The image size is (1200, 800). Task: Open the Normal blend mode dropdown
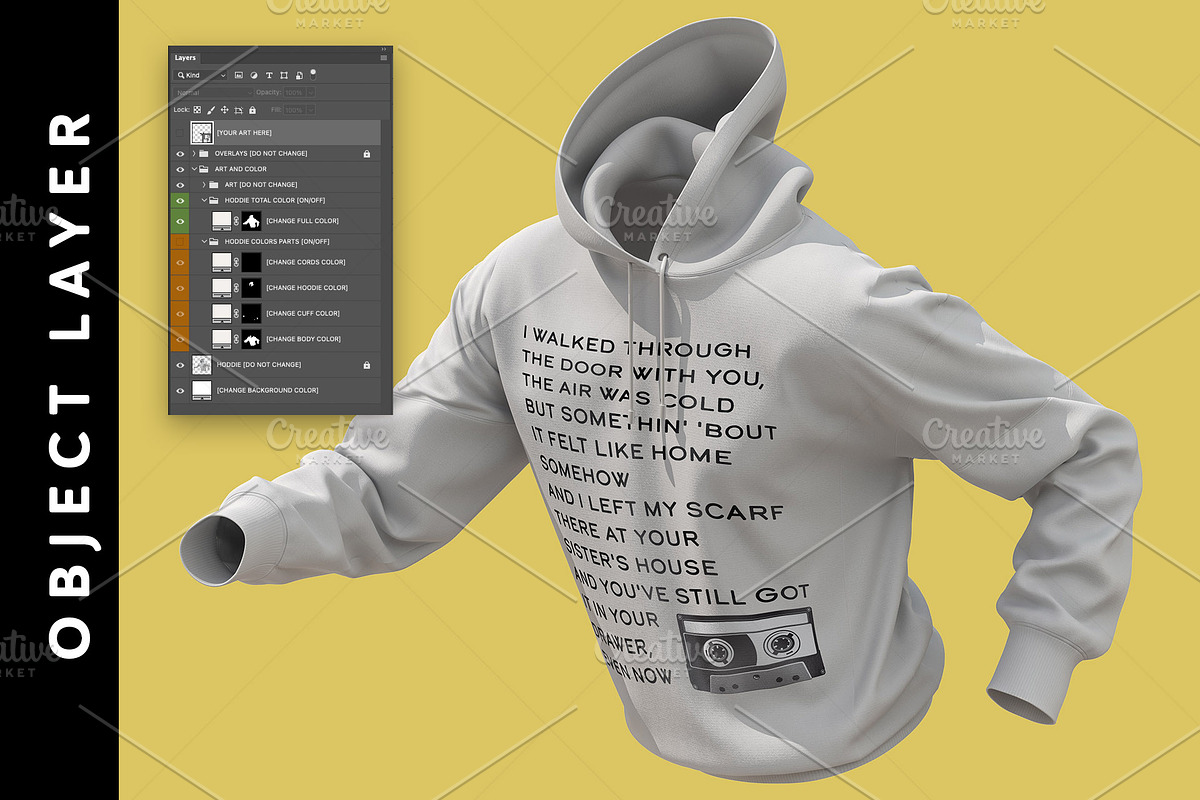pyautogui.click(x=213, y=93)
